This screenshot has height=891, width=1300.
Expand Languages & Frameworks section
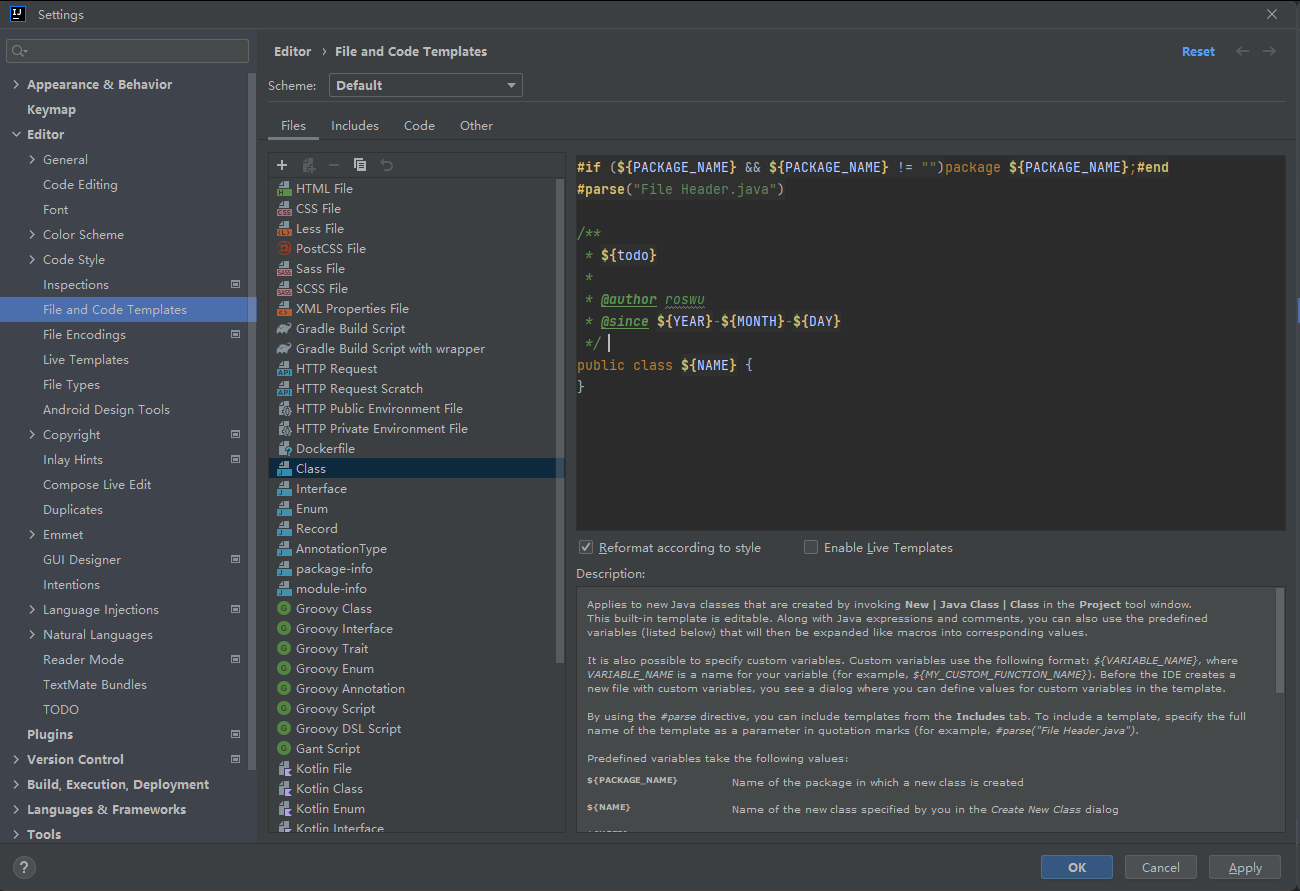(16, 809)
